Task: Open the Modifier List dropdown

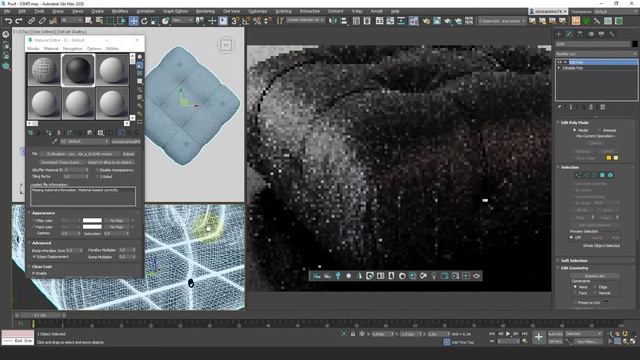Action: [x=596, y=54]
